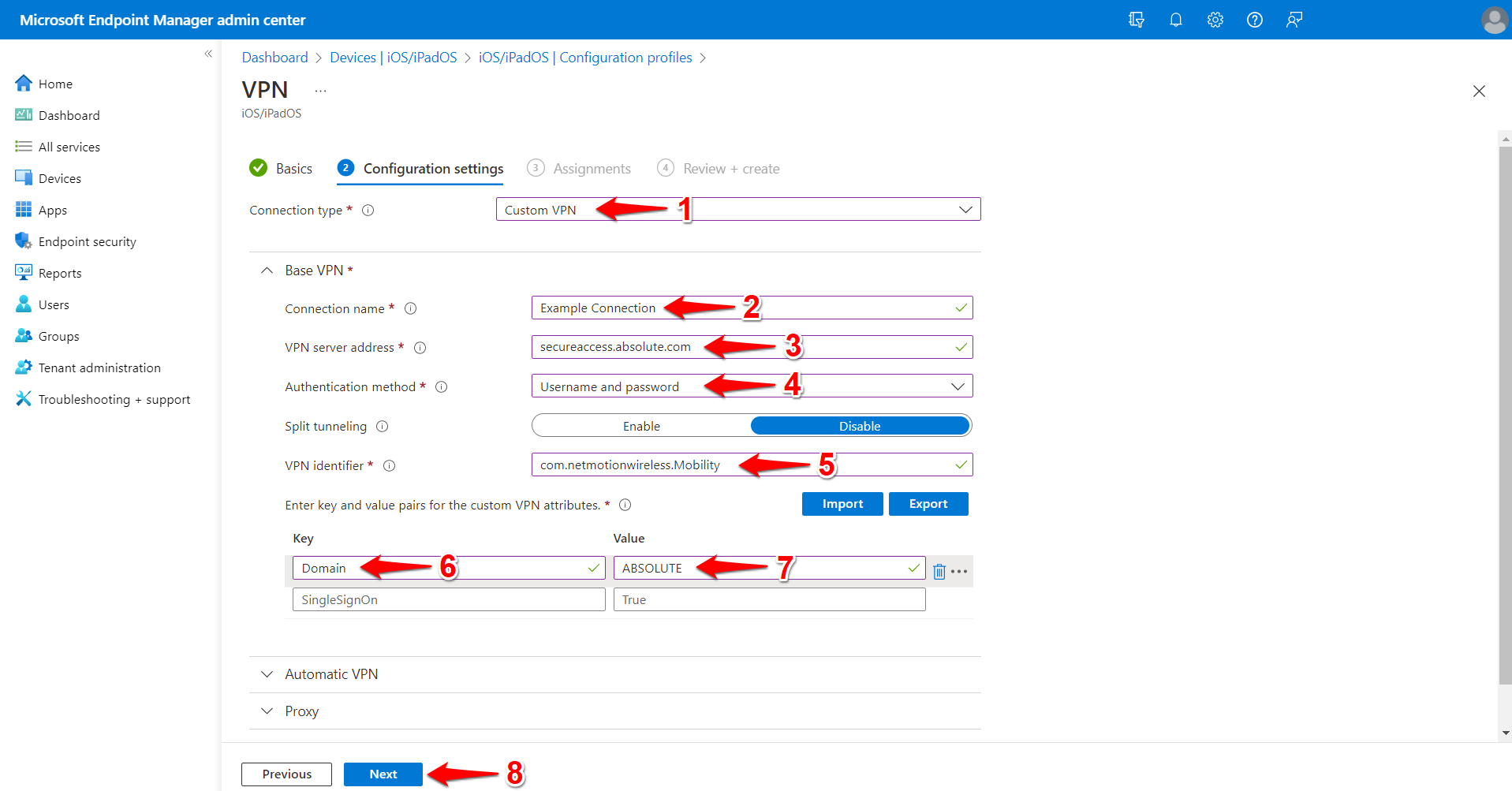Viewport: 1512px width, 791px height.
Task: Open the Groups icon in sidebar
Action: coord(24,335)
